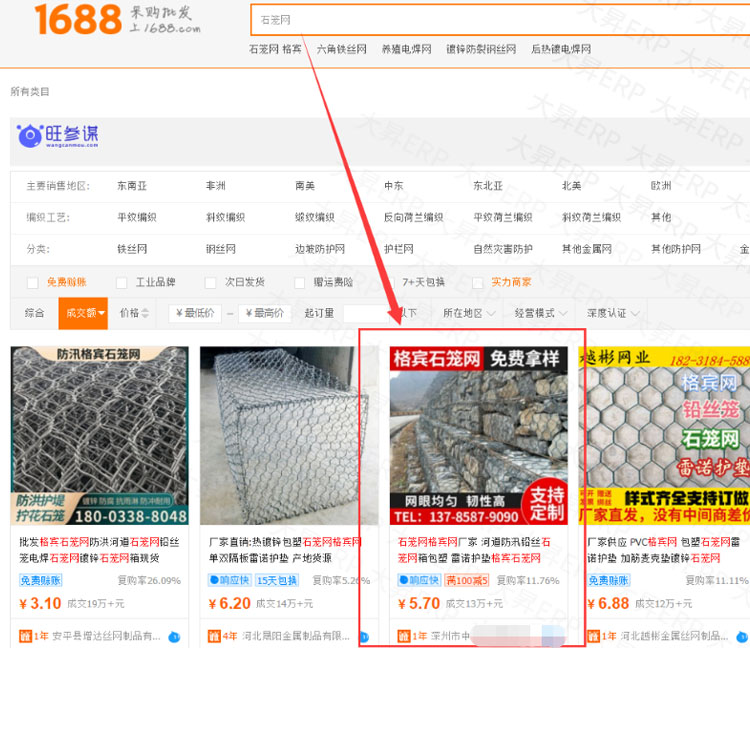The image size is (750, 750).
Task: Enable the 免费赊账 checkbox filter
Action: tap(33, 283)
